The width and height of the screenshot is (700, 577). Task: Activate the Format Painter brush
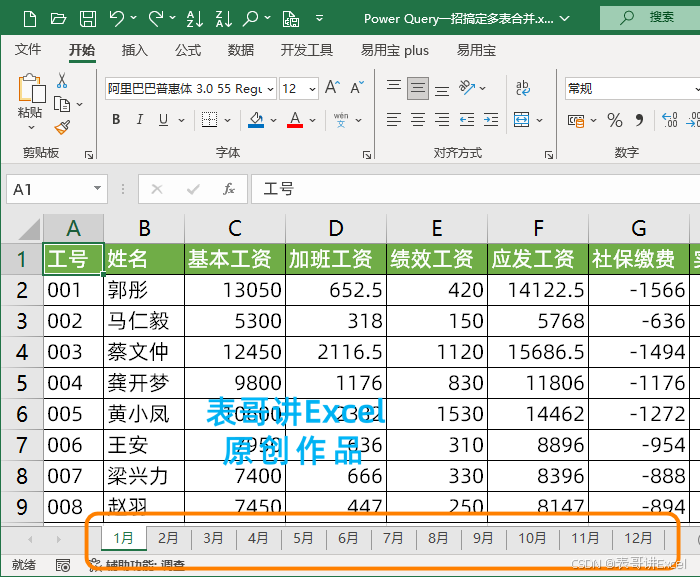tap(62, 128)
